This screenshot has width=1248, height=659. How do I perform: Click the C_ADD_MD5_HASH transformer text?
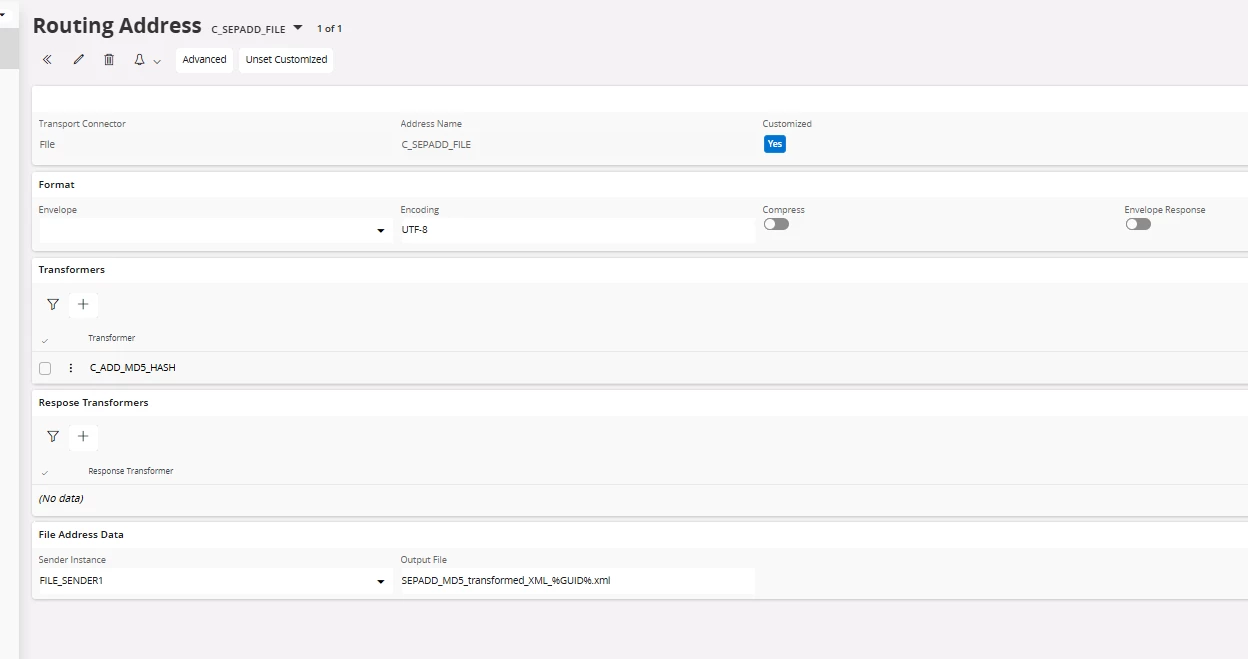pos(133,368)
